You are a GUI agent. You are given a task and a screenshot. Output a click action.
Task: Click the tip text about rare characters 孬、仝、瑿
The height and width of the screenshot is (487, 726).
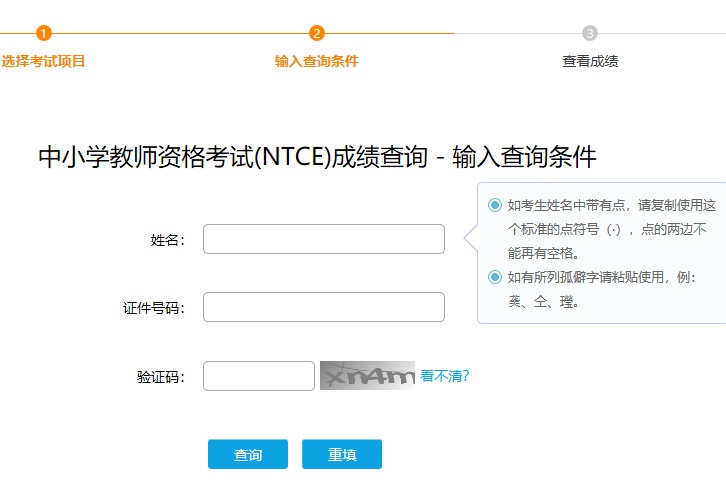pyautogui.click(x=600, y=289)
